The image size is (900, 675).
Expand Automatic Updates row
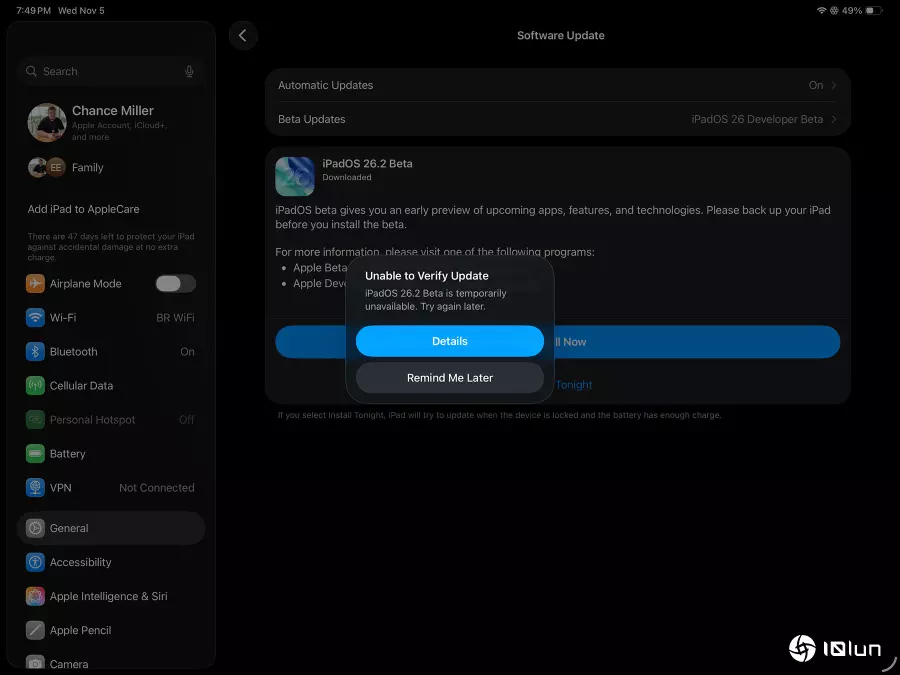click(557, 86)
